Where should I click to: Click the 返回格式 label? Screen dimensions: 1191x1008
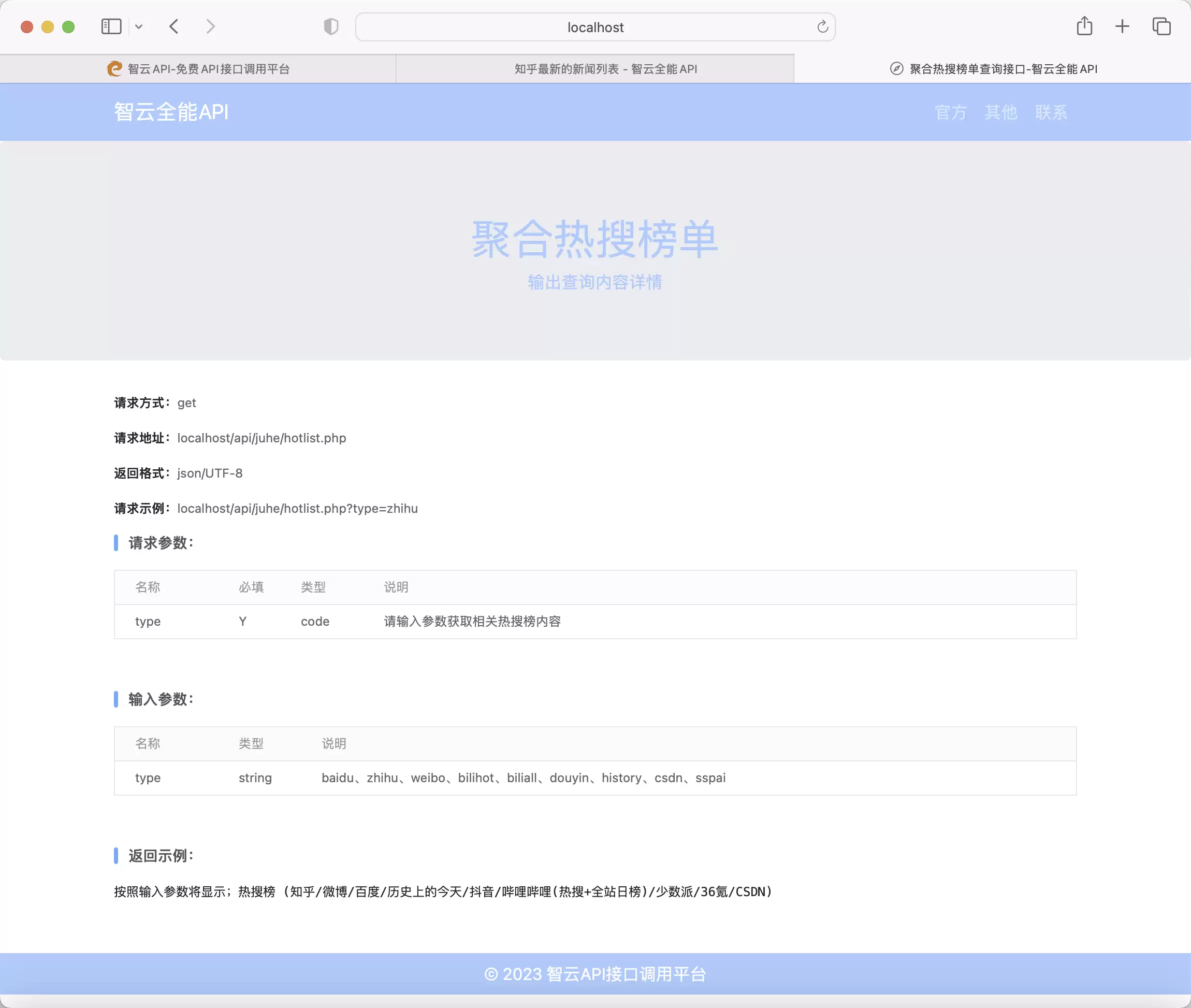(x=142, y=474)
